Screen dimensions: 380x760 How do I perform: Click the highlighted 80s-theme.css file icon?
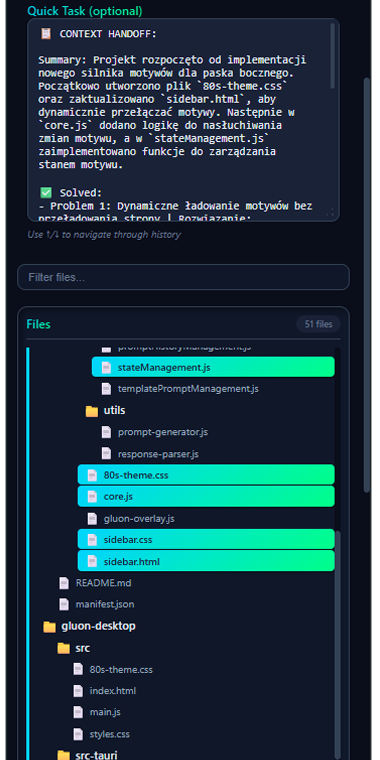[92, 475]
